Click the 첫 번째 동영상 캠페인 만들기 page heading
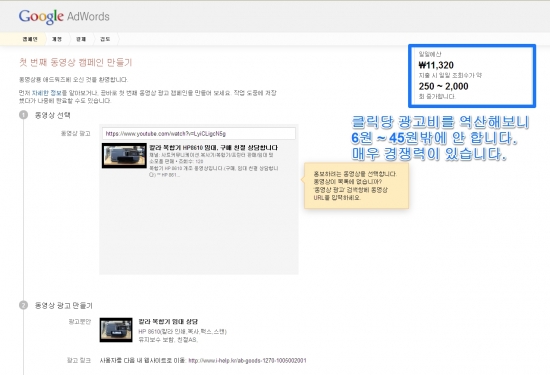Screen dimensions: 550x375 click(75, 62)
